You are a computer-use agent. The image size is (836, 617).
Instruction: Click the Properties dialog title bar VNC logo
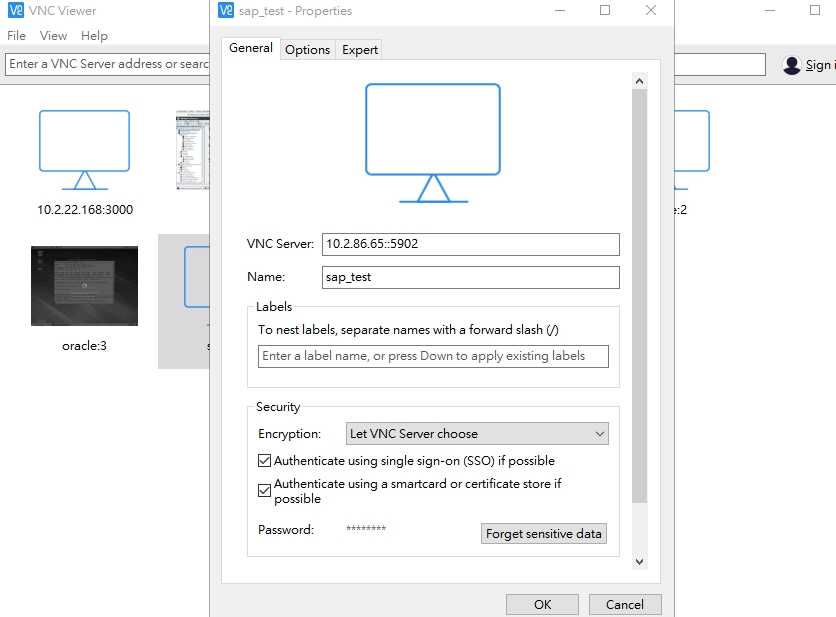coord(226,10)
